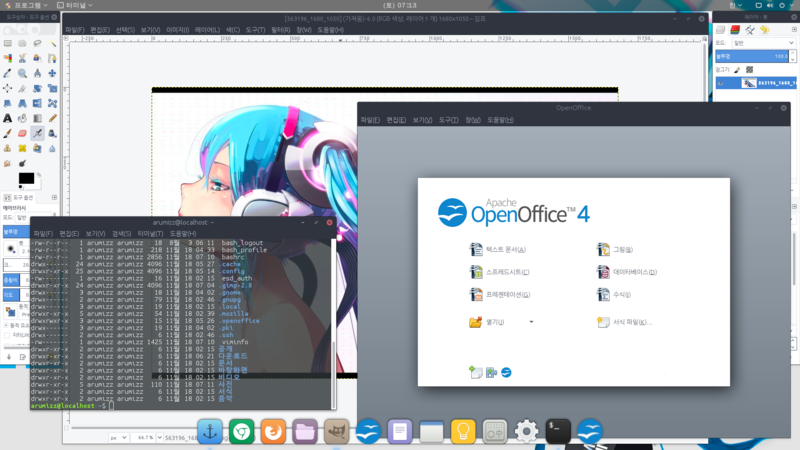The width and height of the screenshot is (800, 450).
Task: Click the add new extensions icon in OpenOffice
Action: pos(491,372)
